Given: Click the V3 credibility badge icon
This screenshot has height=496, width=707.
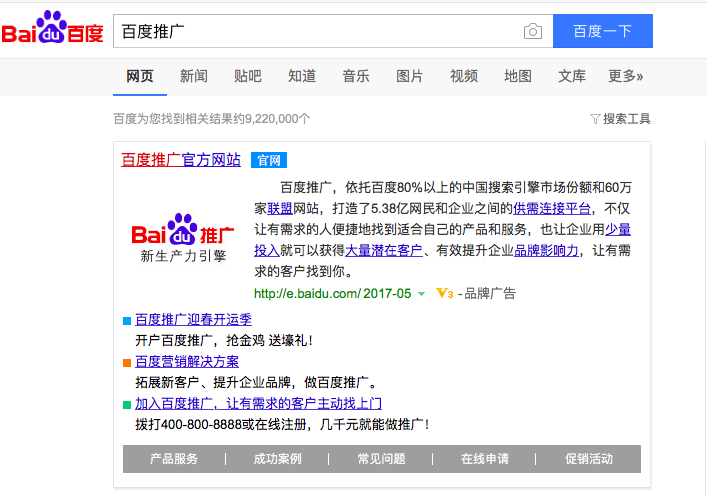Looking at the screenshot, I should pos(445,294).
